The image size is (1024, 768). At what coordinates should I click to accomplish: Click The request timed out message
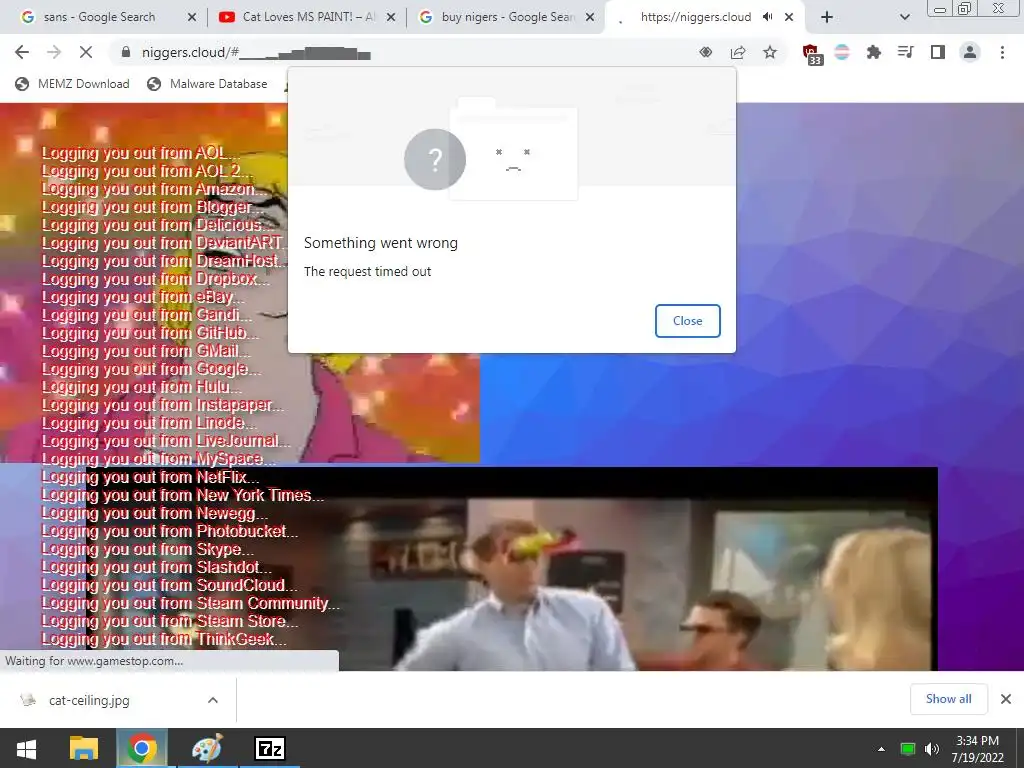point(367,271)
